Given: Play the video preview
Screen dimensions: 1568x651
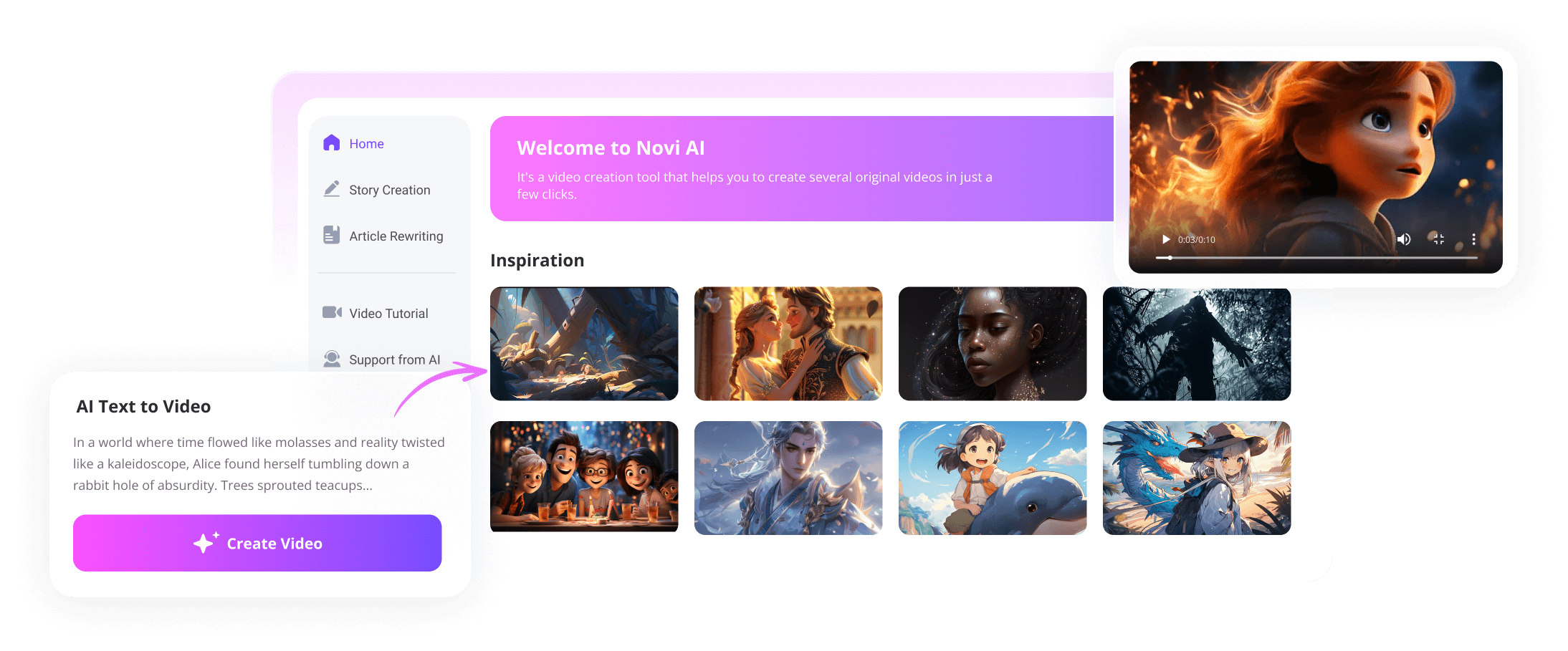Looking at the screenshot, I should click(x=1165, y=239).
